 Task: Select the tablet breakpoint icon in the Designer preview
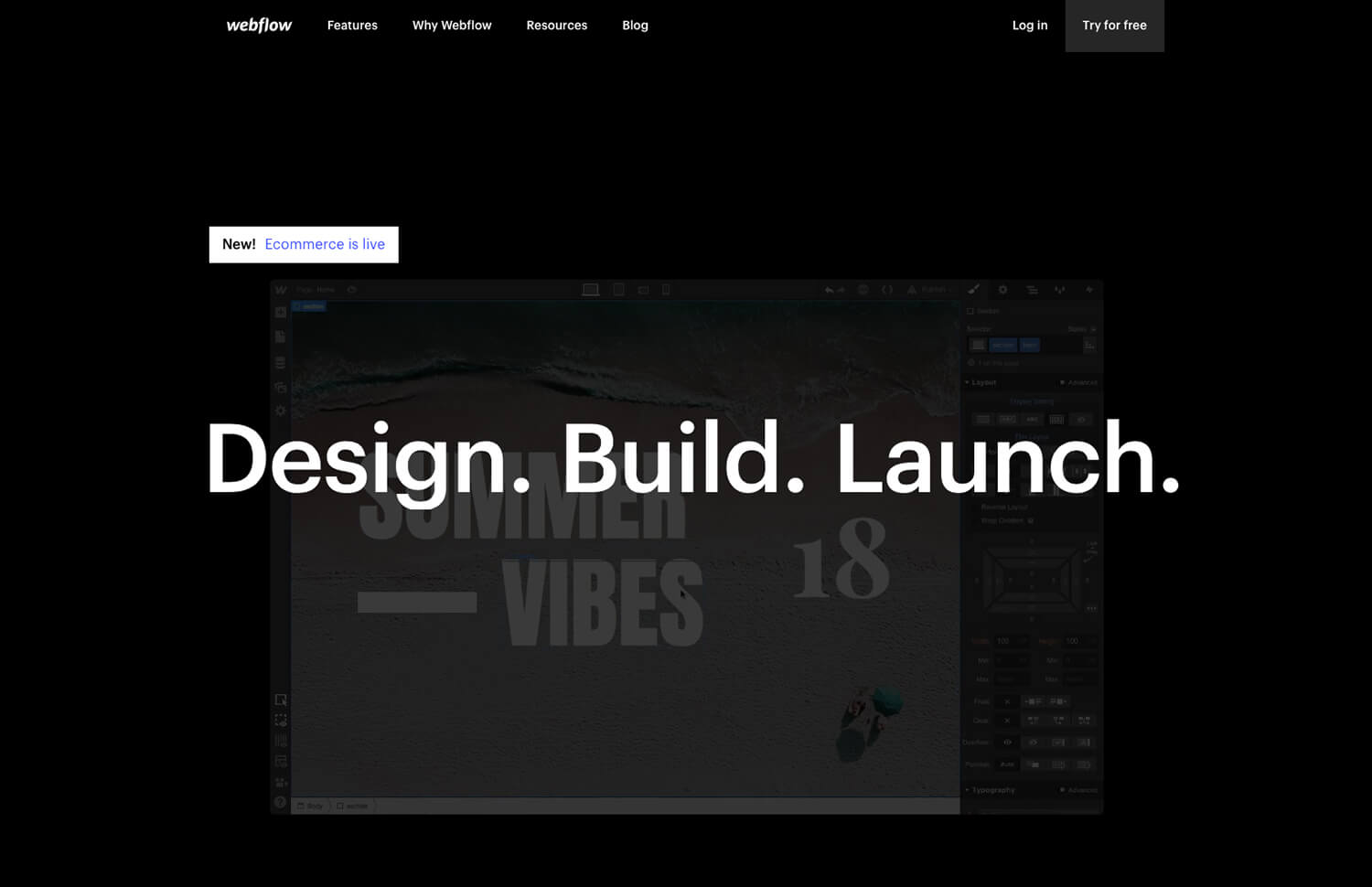click(619, 290)
